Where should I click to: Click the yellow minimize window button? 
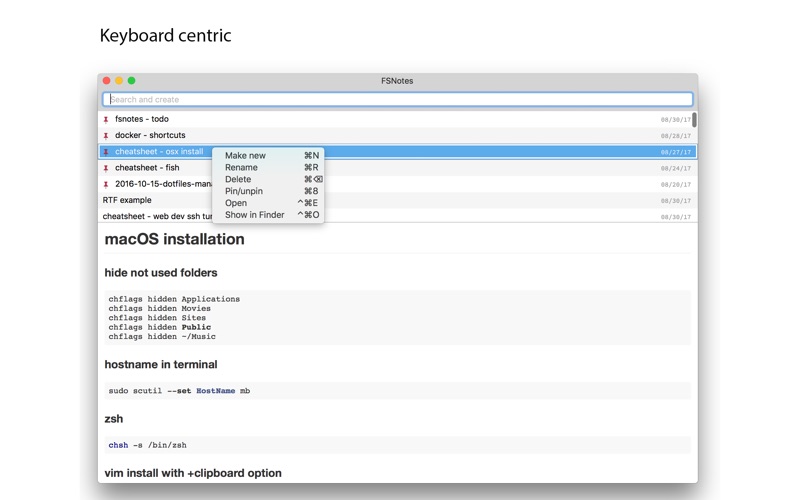pos(119,81)
